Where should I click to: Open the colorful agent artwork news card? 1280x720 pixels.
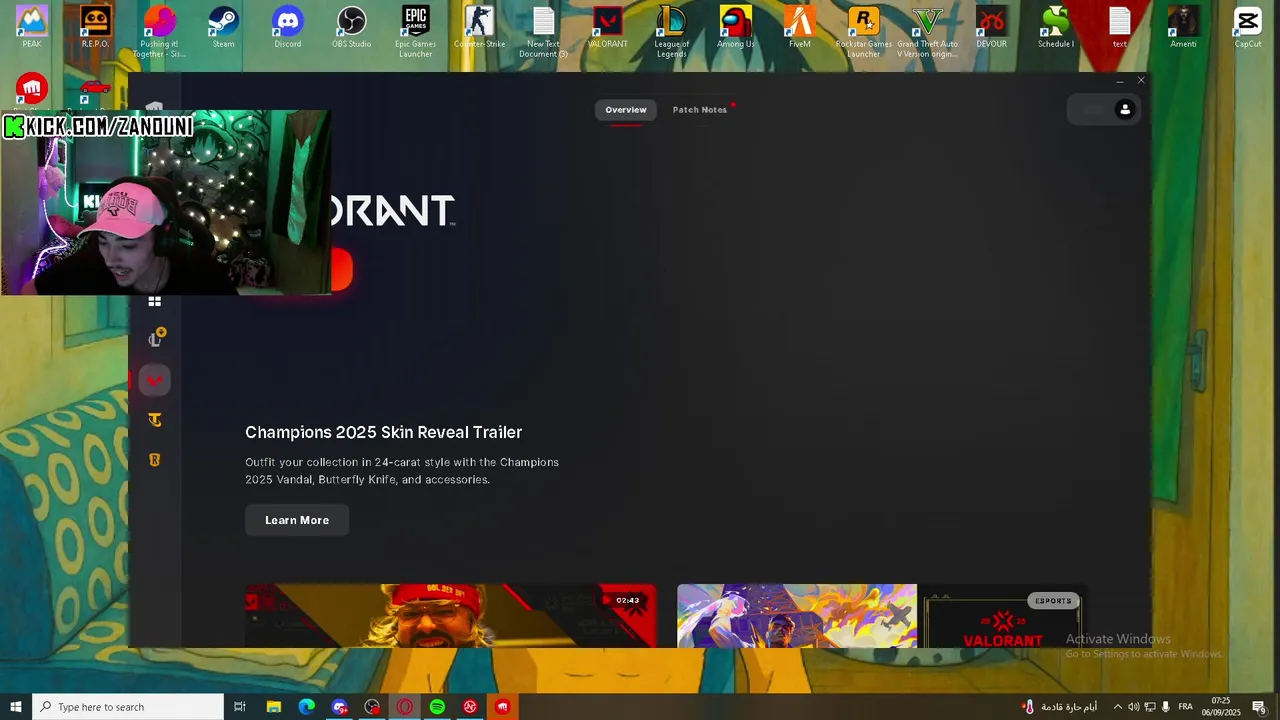(x=797, y=616)
